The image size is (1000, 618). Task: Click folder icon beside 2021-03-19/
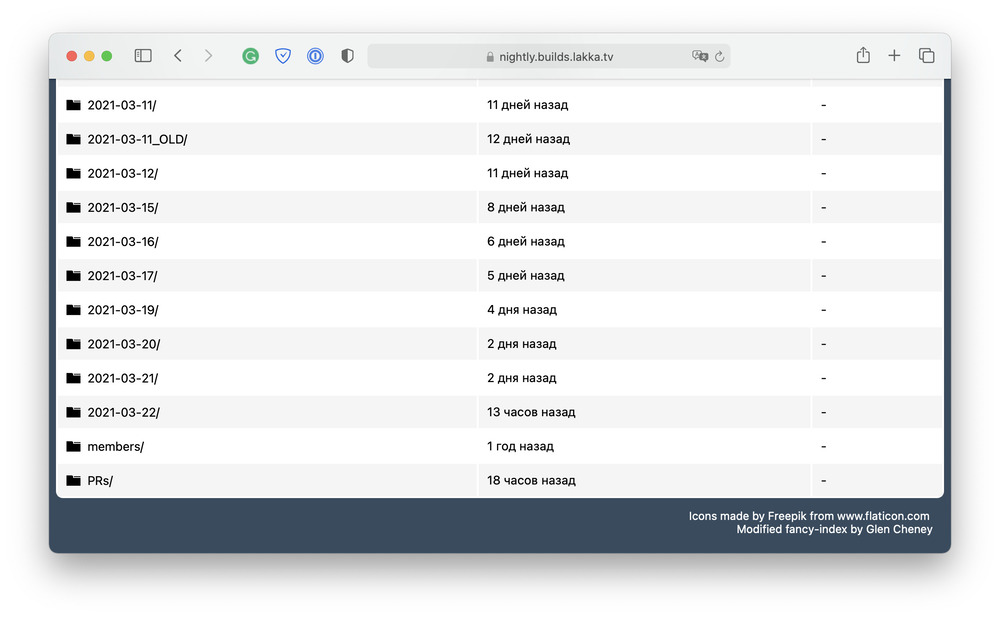coord(73,309)
